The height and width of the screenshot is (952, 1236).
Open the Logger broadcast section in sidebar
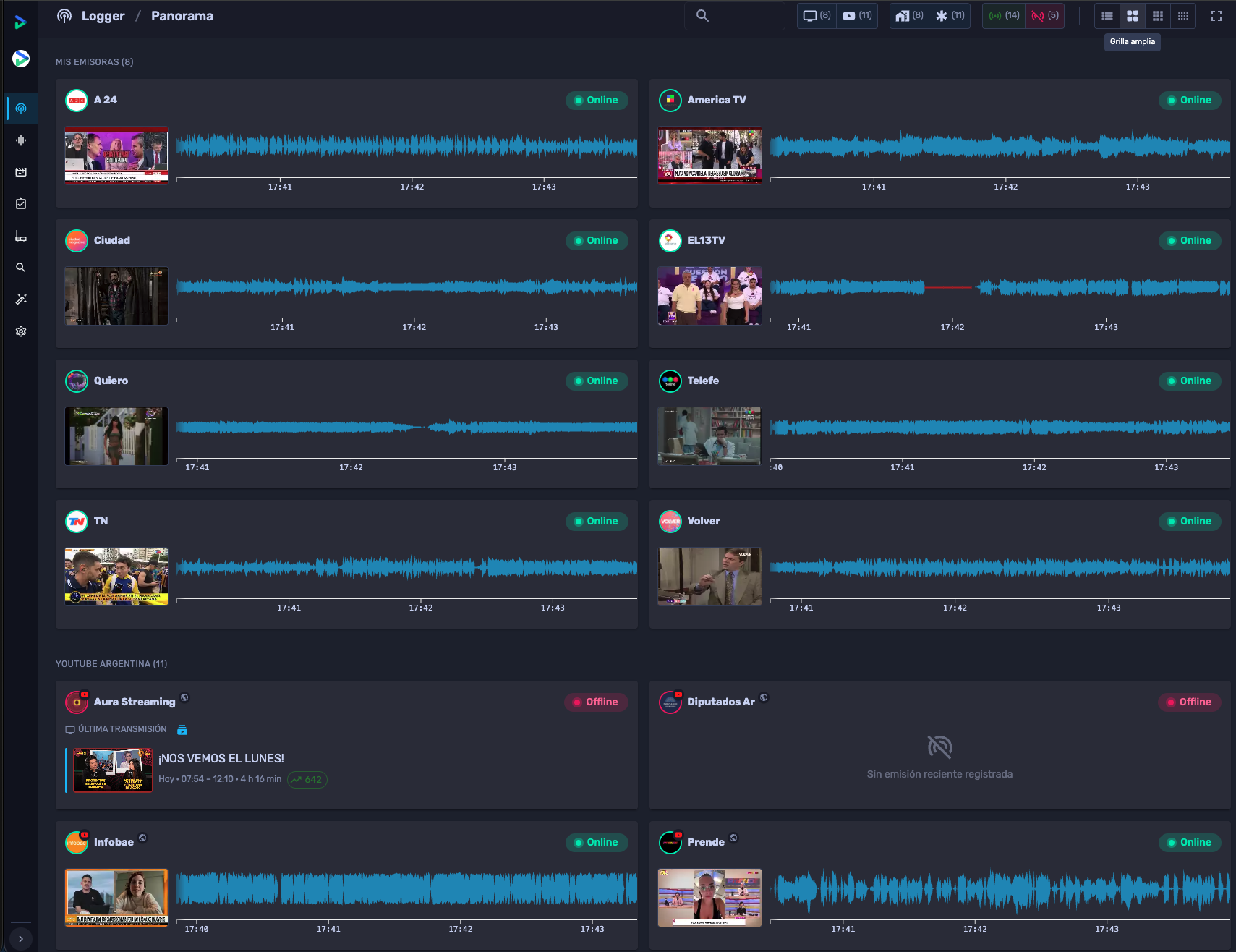[21, 109]
